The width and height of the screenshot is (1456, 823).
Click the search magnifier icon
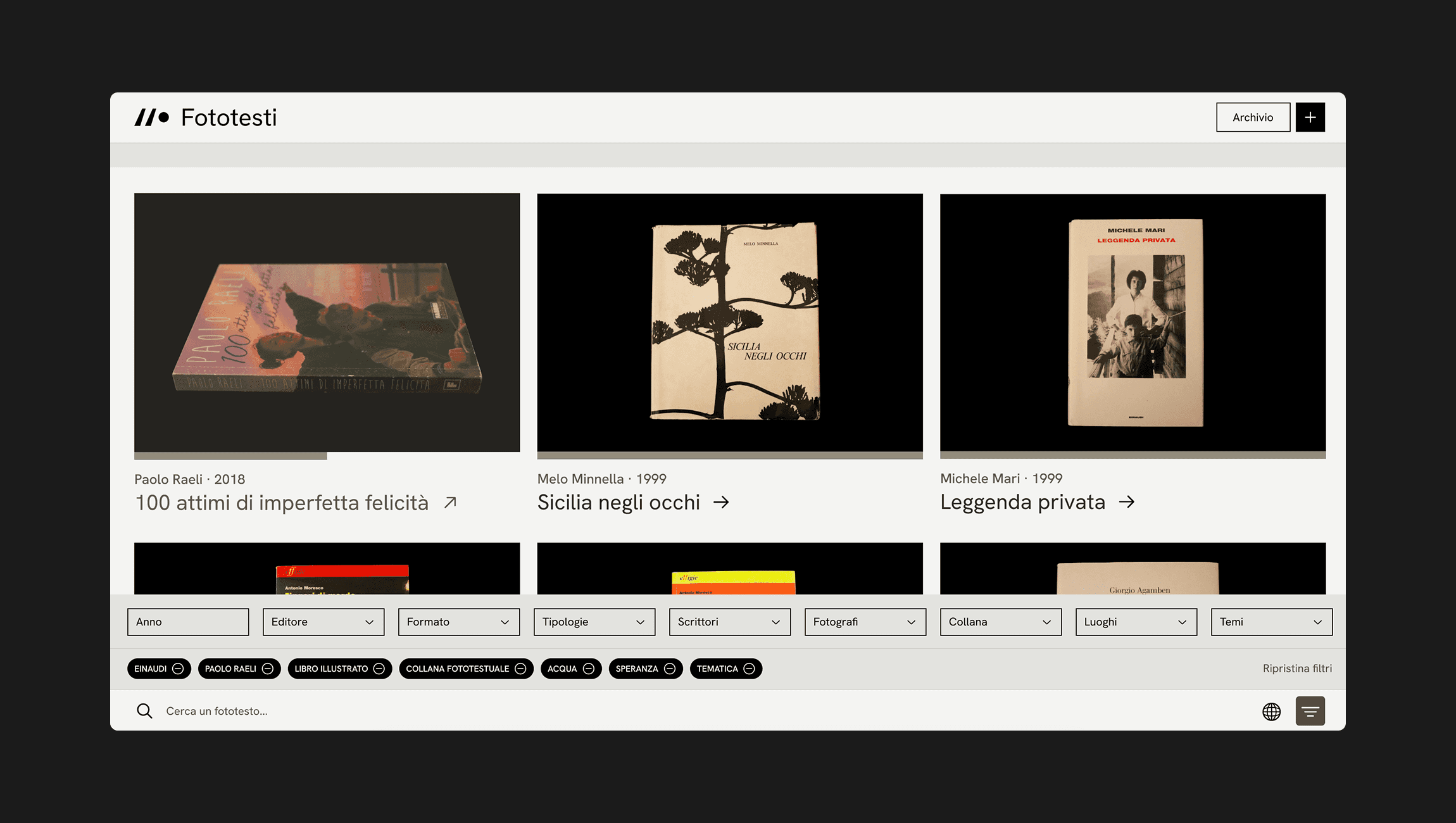(144, 711)
